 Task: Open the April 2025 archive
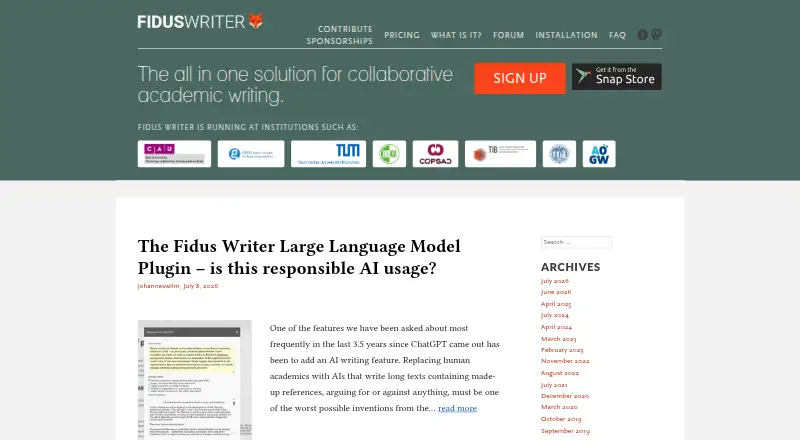[556, 304]
